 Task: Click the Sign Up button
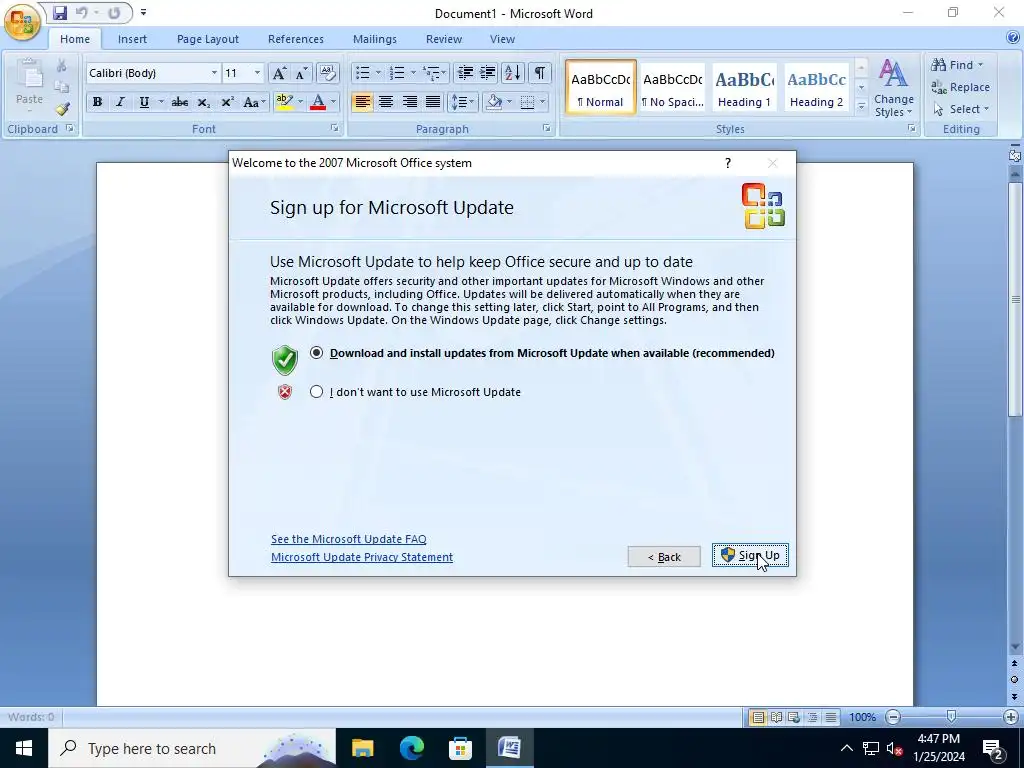[750, 555]
